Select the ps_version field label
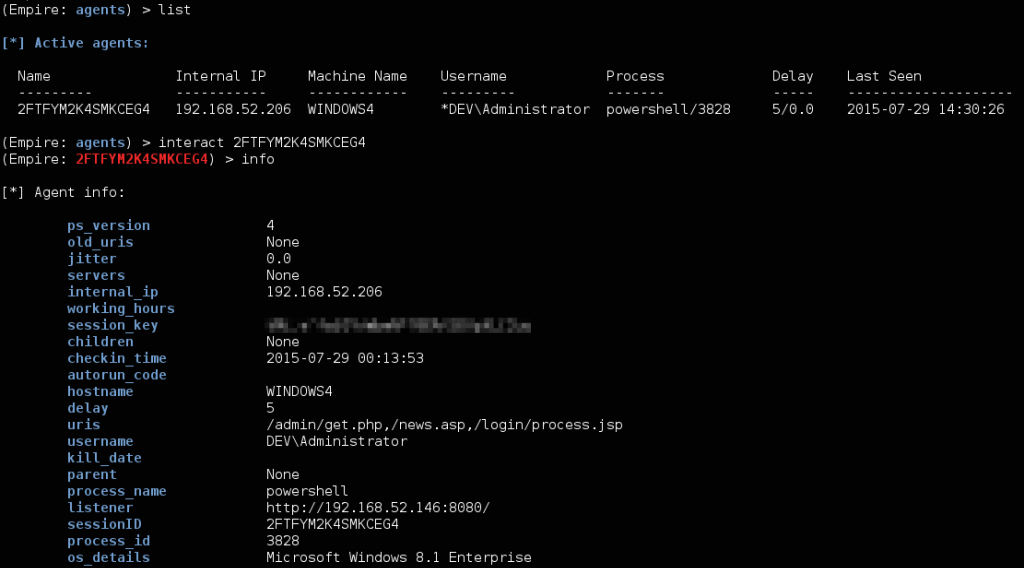1024x568 pixels. pyautogui.click(x=108, y=225)
